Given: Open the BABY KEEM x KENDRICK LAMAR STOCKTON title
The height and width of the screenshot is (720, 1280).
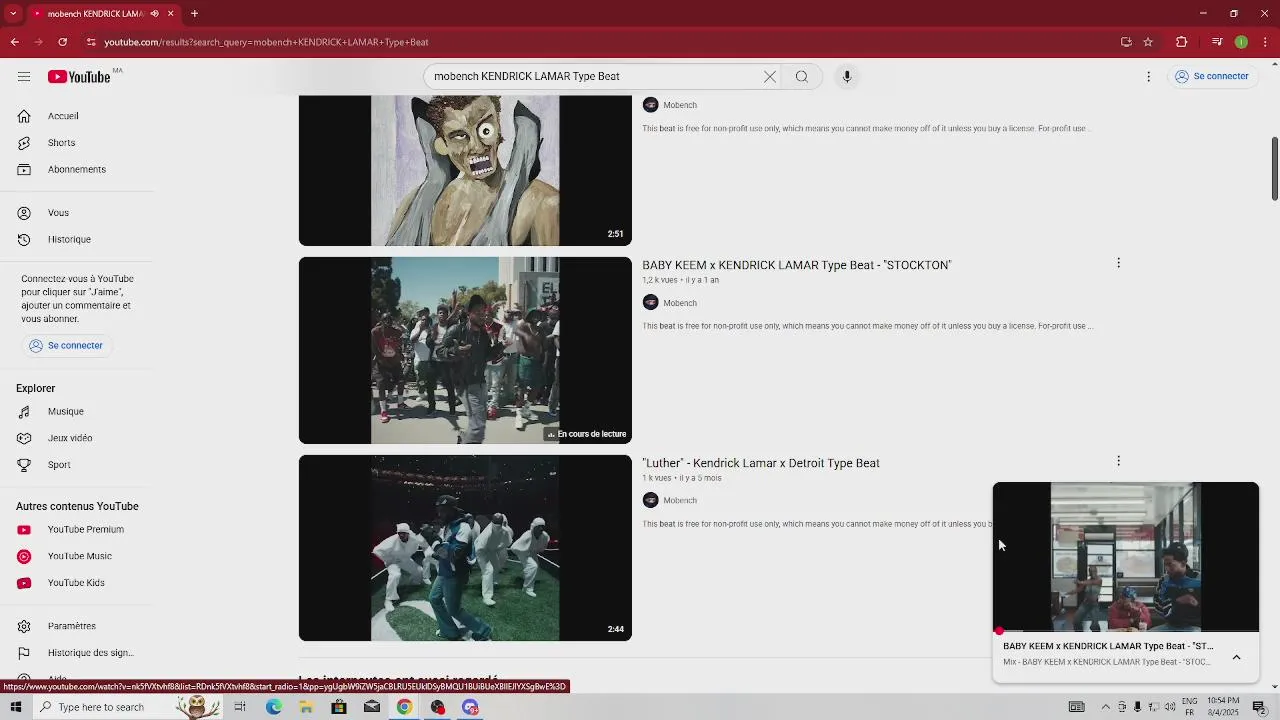Looking at the screenshot, I should [x=796, y=265].
